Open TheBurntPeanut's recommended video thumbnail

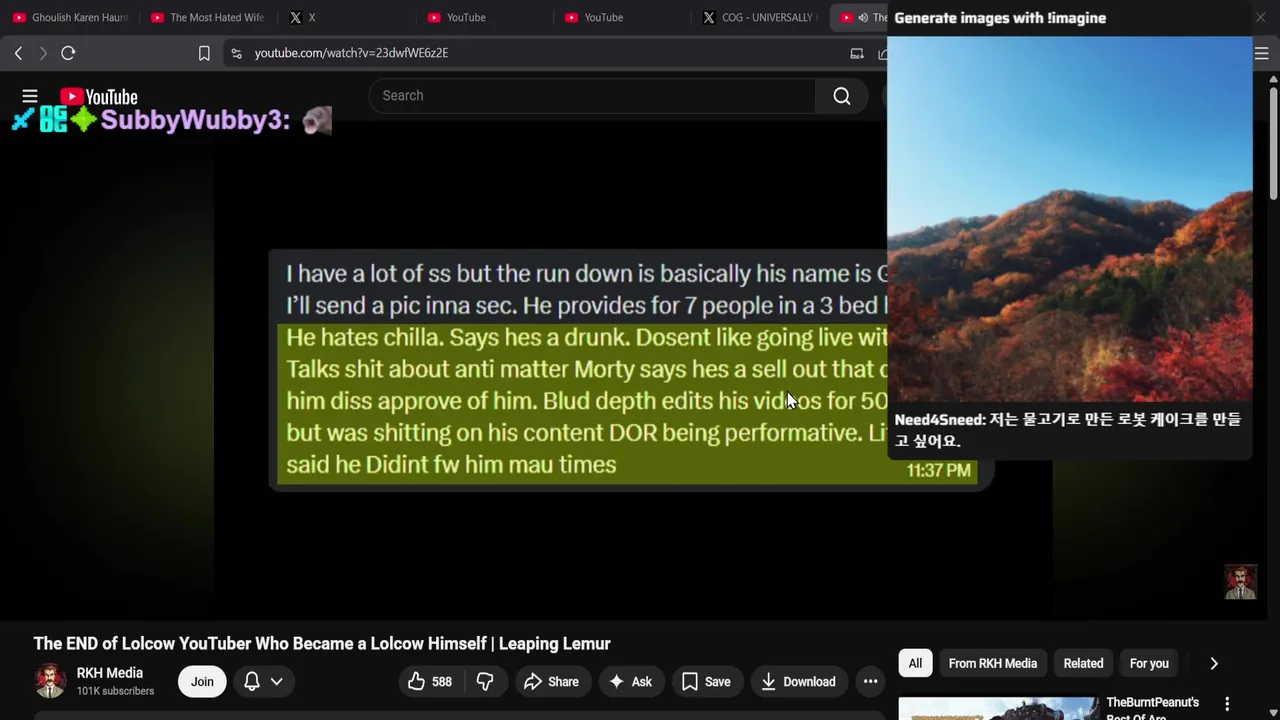(998, 709)
